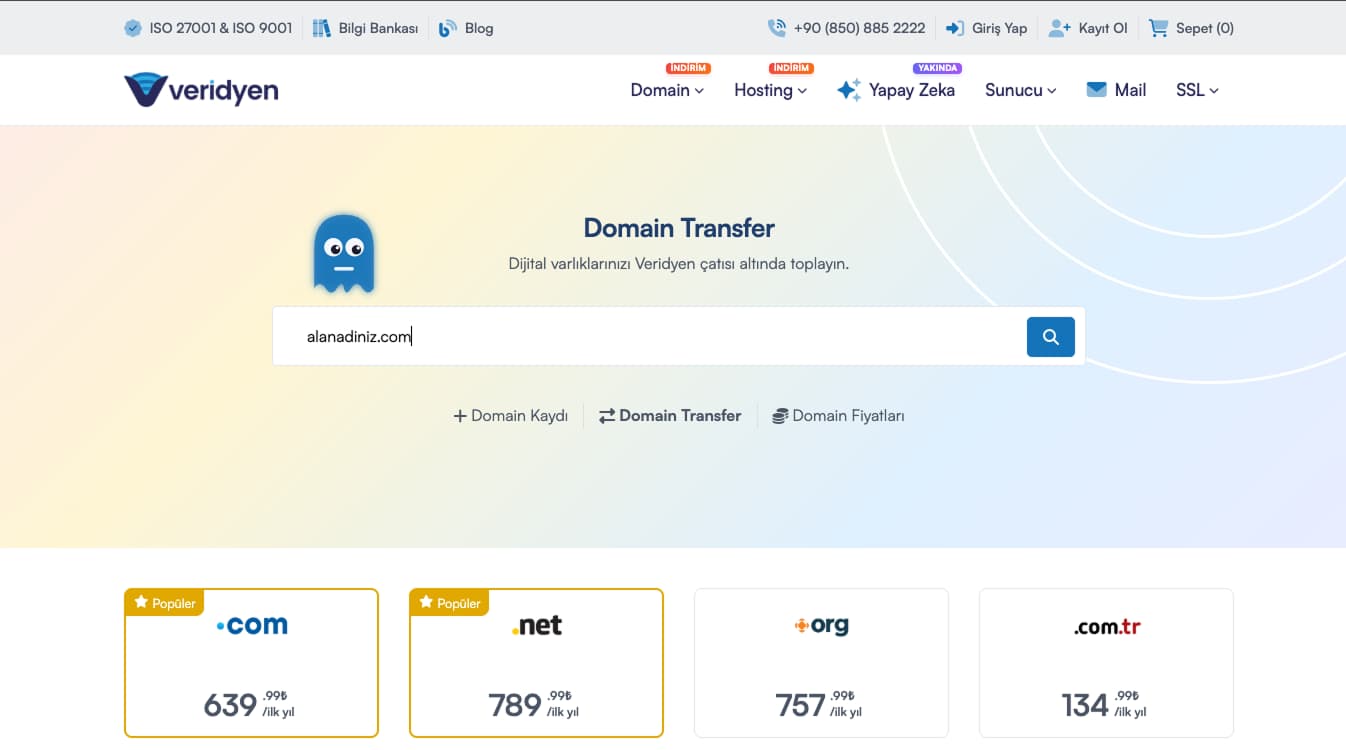
Task: Click the Blog icon
Action: 448,28
